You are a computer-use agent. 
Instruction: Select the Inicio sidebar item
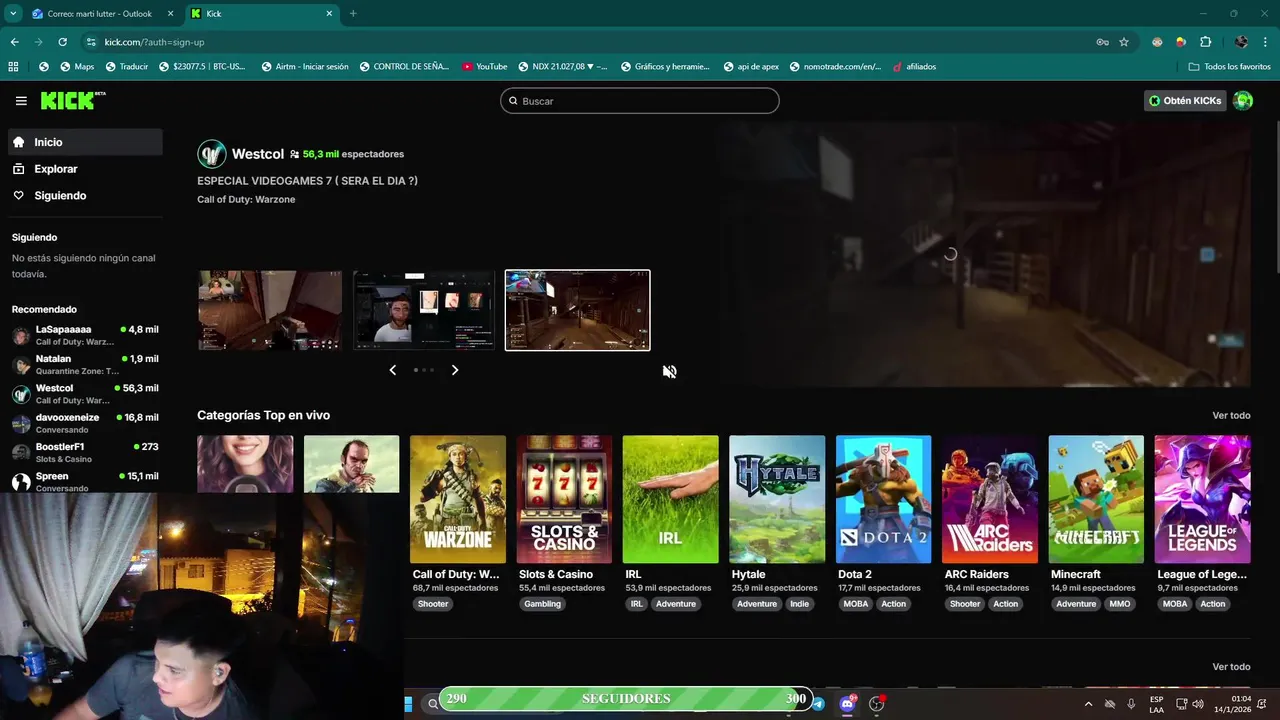(x=85, y=142)
